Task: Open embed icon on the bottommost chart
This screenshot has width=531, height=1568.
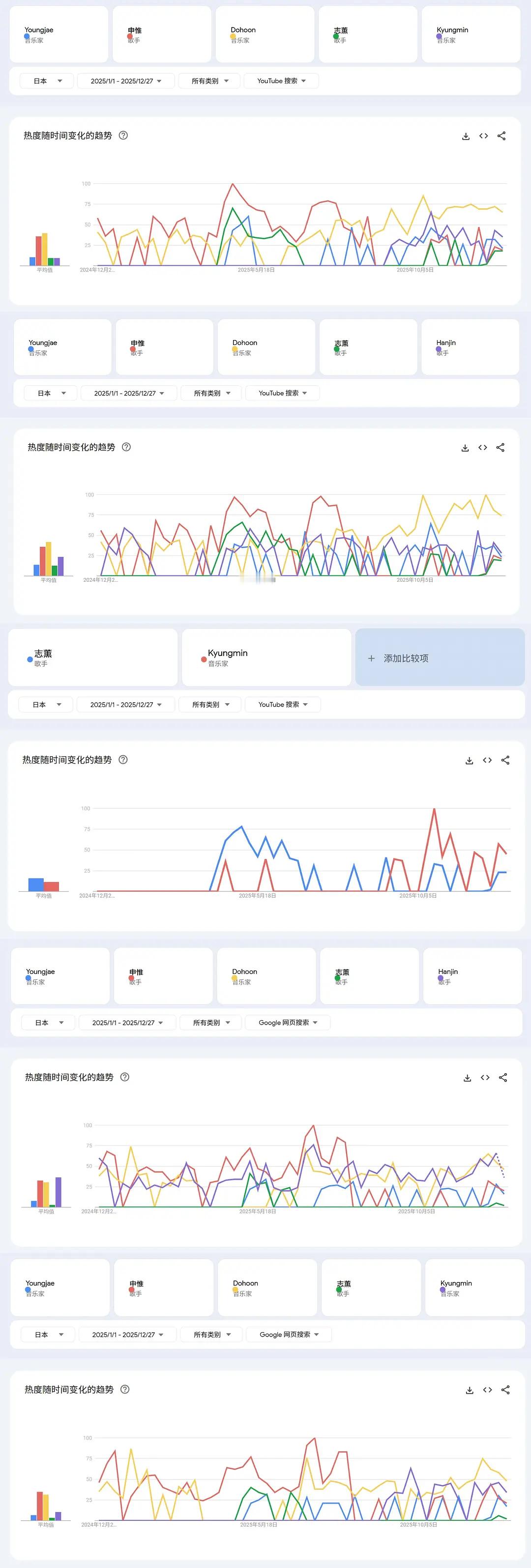Action: click(x=487, y=1390)
